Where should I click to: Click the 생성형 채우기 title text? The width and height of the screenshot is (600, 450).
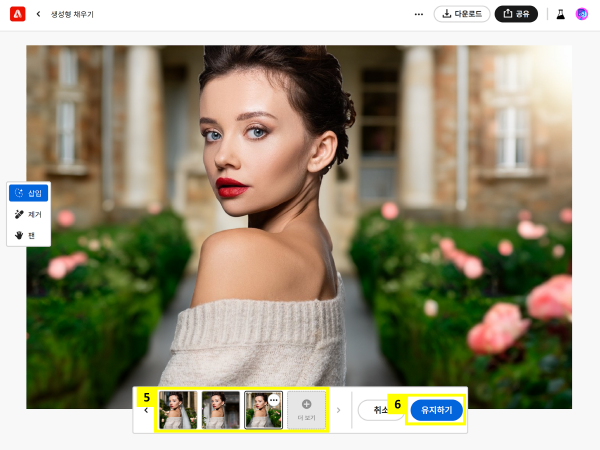[x=72, y=14]
